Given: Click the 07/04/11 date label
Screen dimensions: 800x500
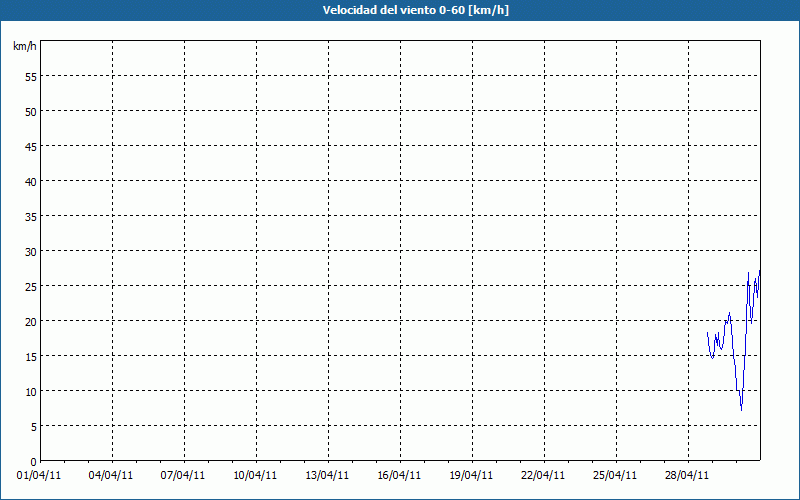Looking at the screenshot, I should click(183, 475).
